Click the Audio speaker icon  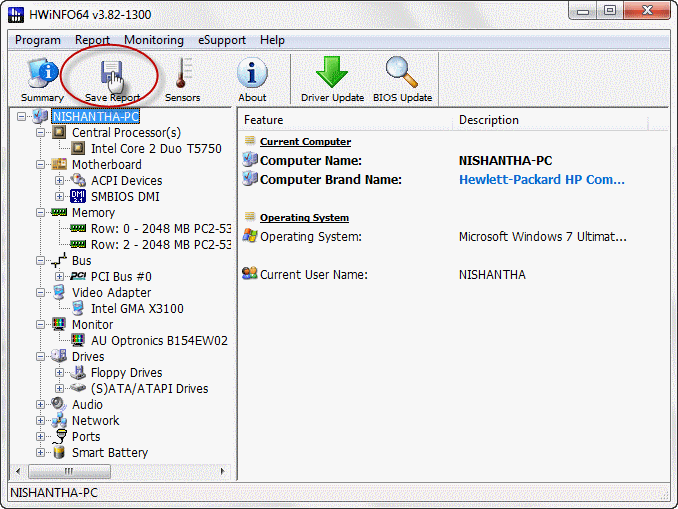click(59, 404)
